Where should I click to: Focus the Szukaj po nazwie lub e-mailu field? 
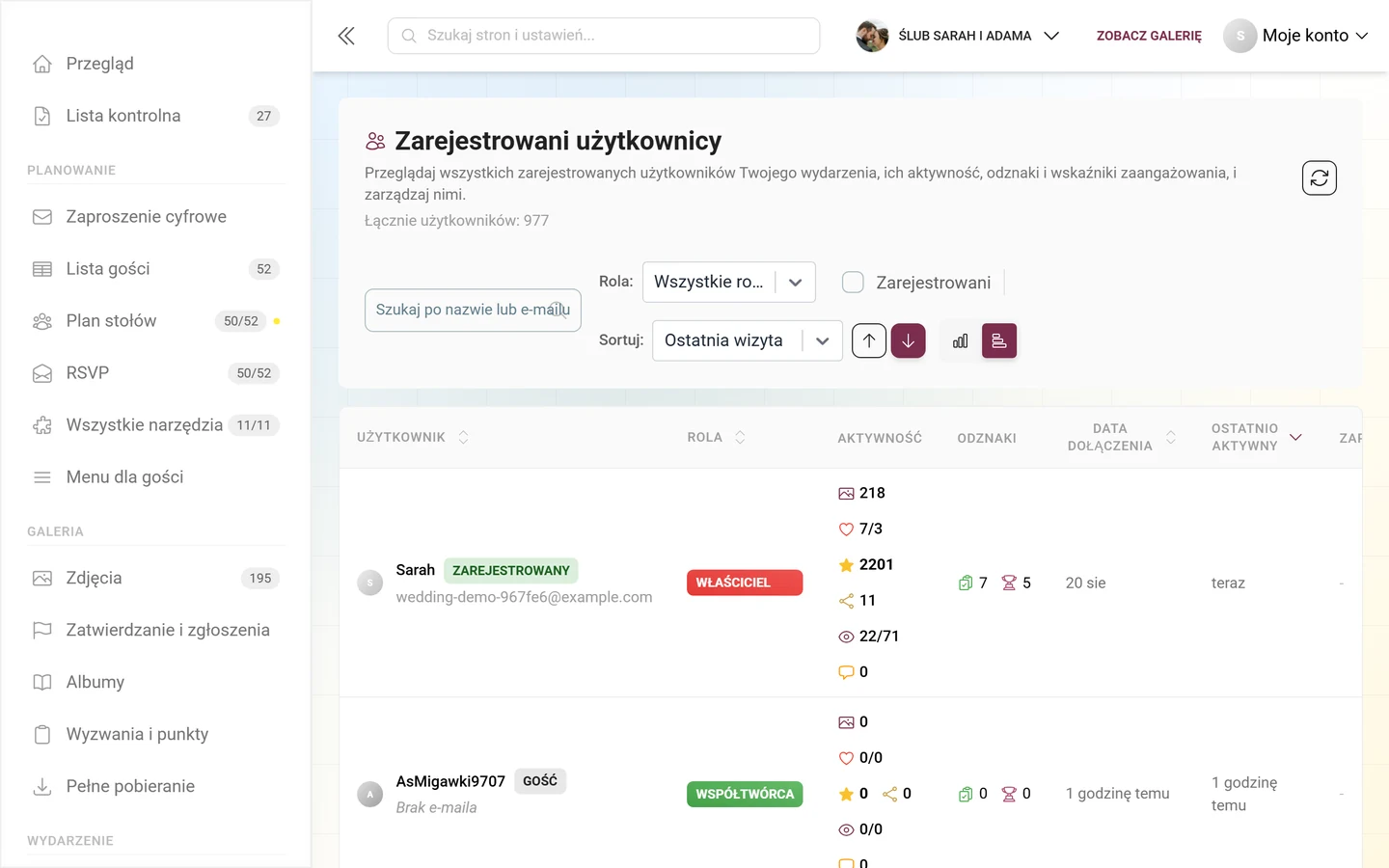(473, 310)
